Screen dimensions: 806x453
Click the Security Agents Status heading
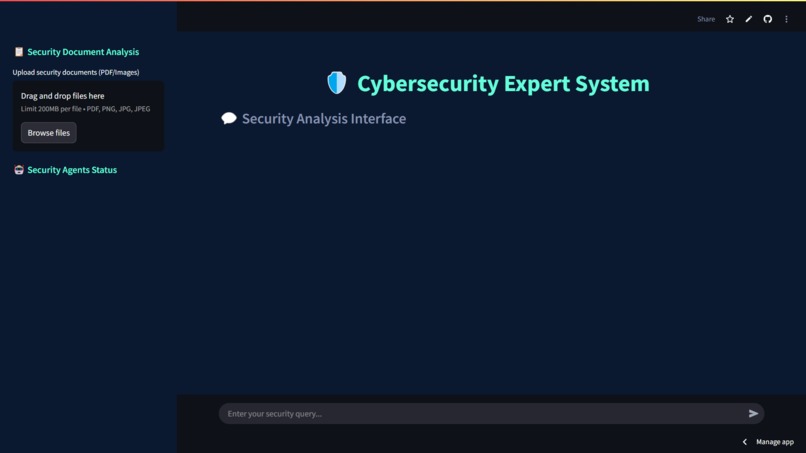point(72,170)
